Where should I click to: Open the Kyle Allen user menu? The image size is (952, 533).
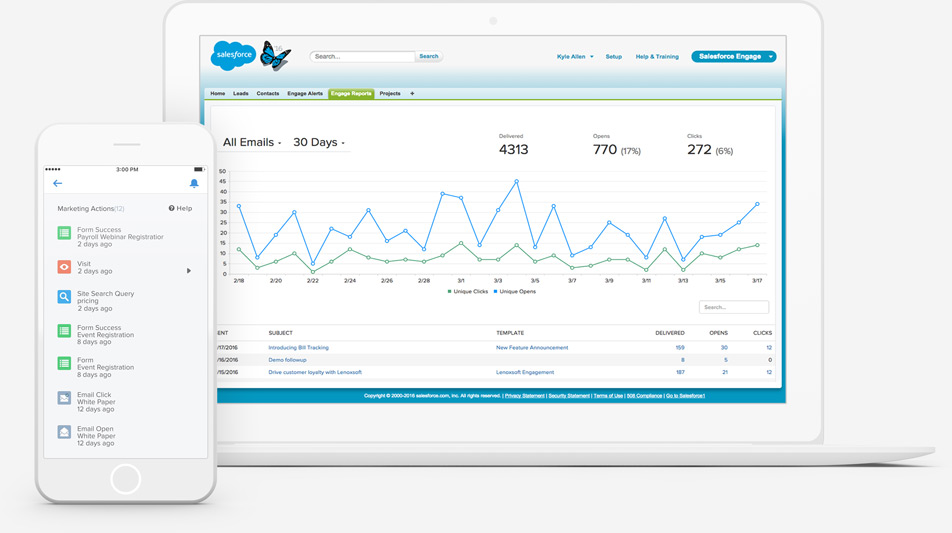coord(575,57)
